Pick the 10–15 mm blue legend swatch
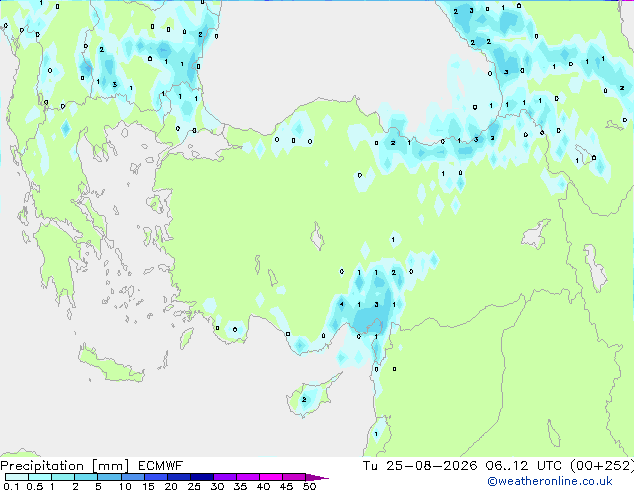Viewport: 634px width, 490px height. [x=132, y=477]
